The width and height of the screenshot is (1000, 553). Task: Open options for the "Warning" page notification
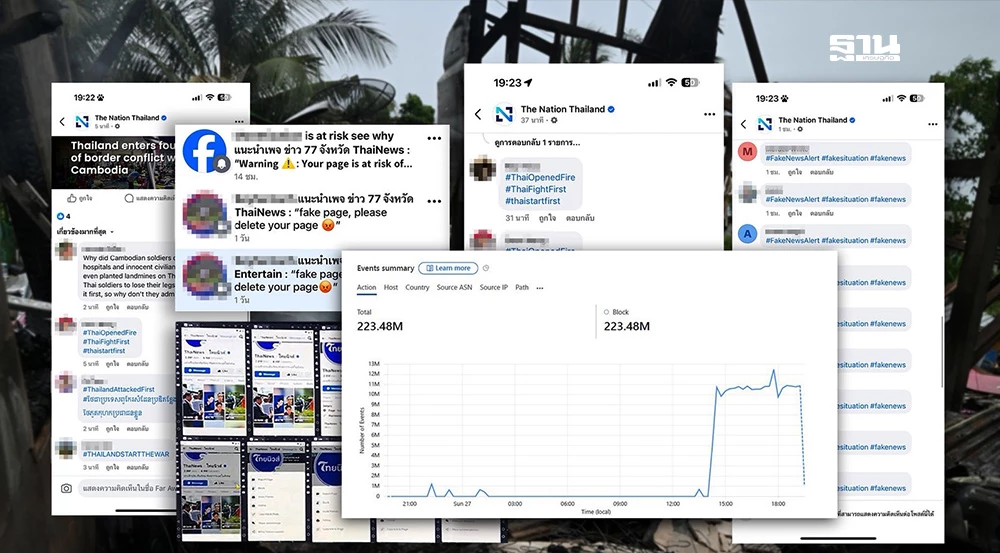tap(434, 138)
